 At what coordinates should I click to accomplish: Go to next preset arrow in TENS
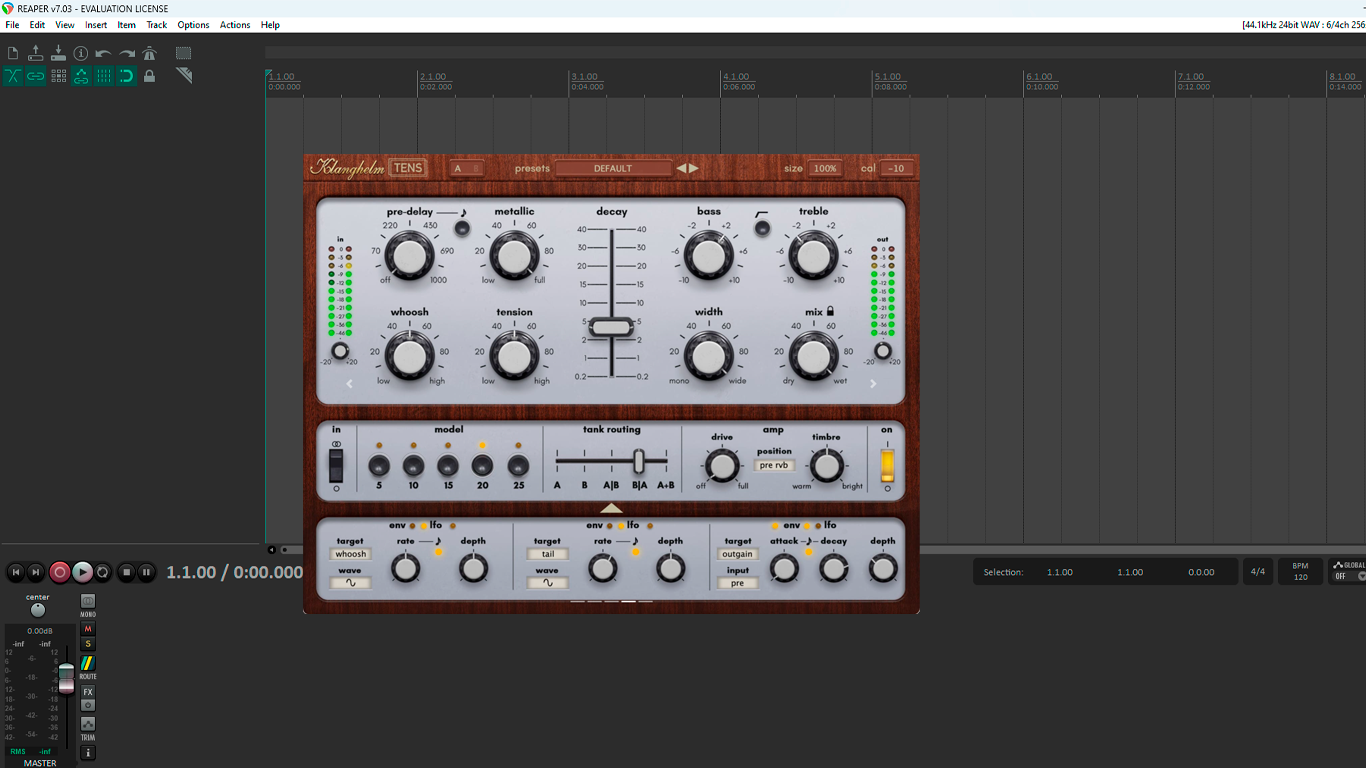click(694, 168)
